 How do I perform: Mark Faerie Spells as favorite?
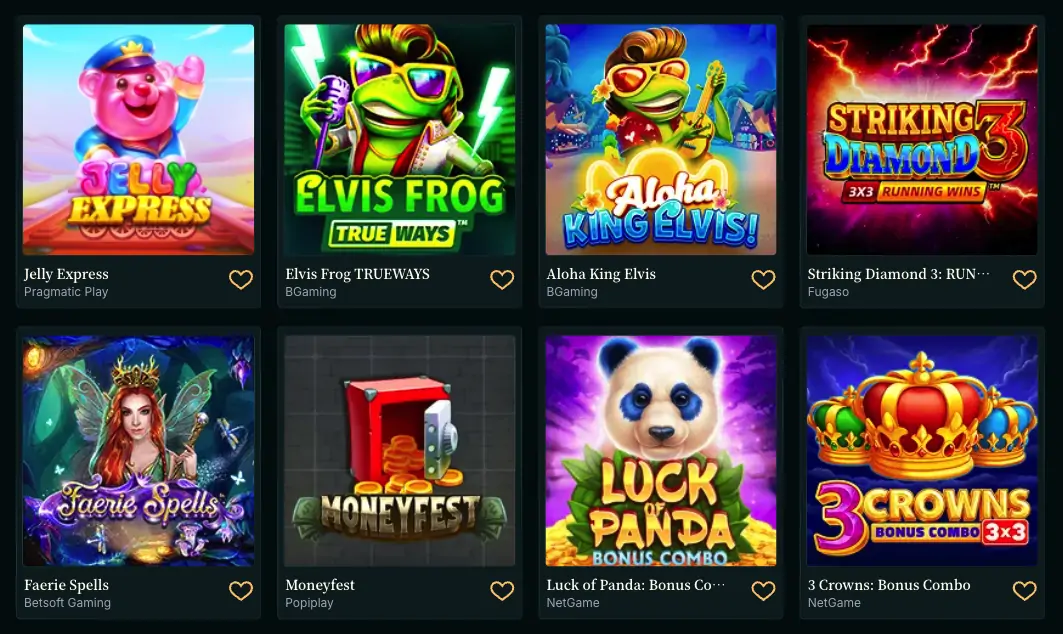click(241, 591)
